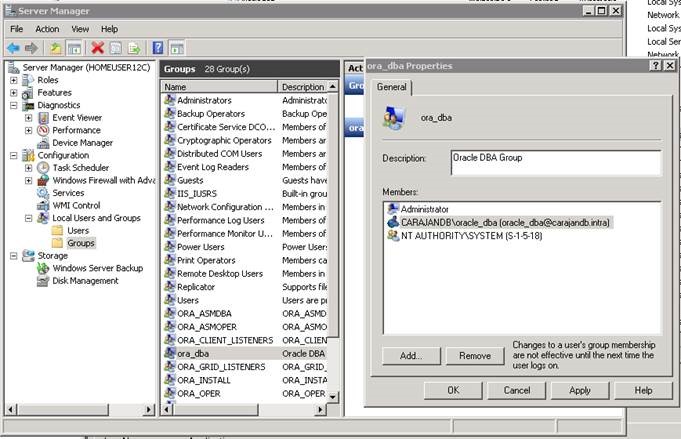Select the Backup Operators group row
681x439 pixels.
point(245,114)
